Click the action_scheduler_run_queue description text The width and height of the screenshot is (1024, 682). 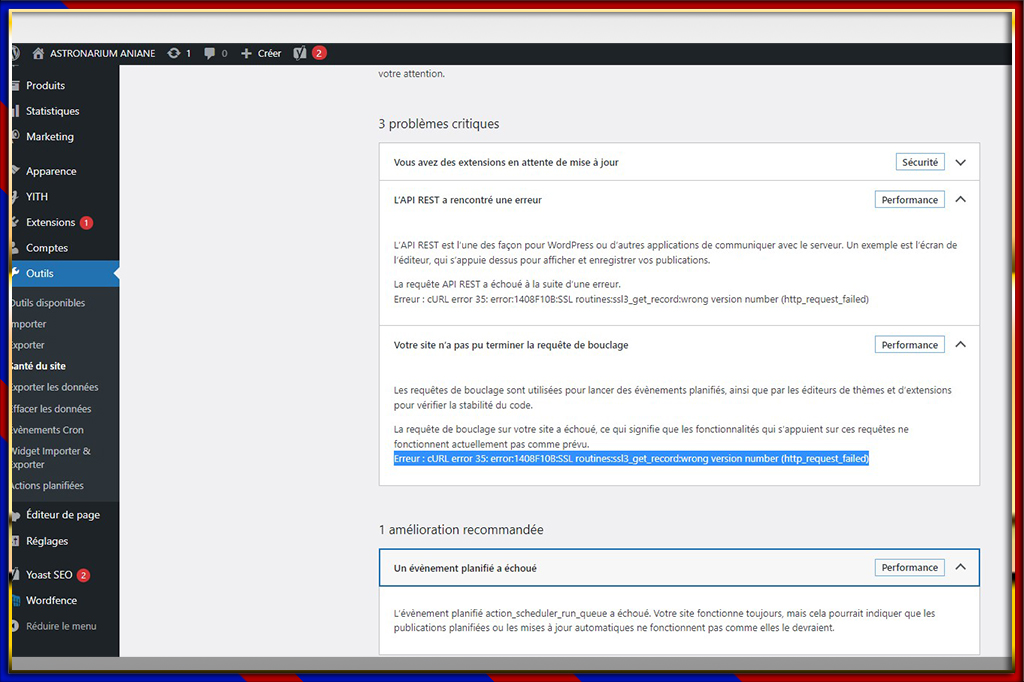664,621
